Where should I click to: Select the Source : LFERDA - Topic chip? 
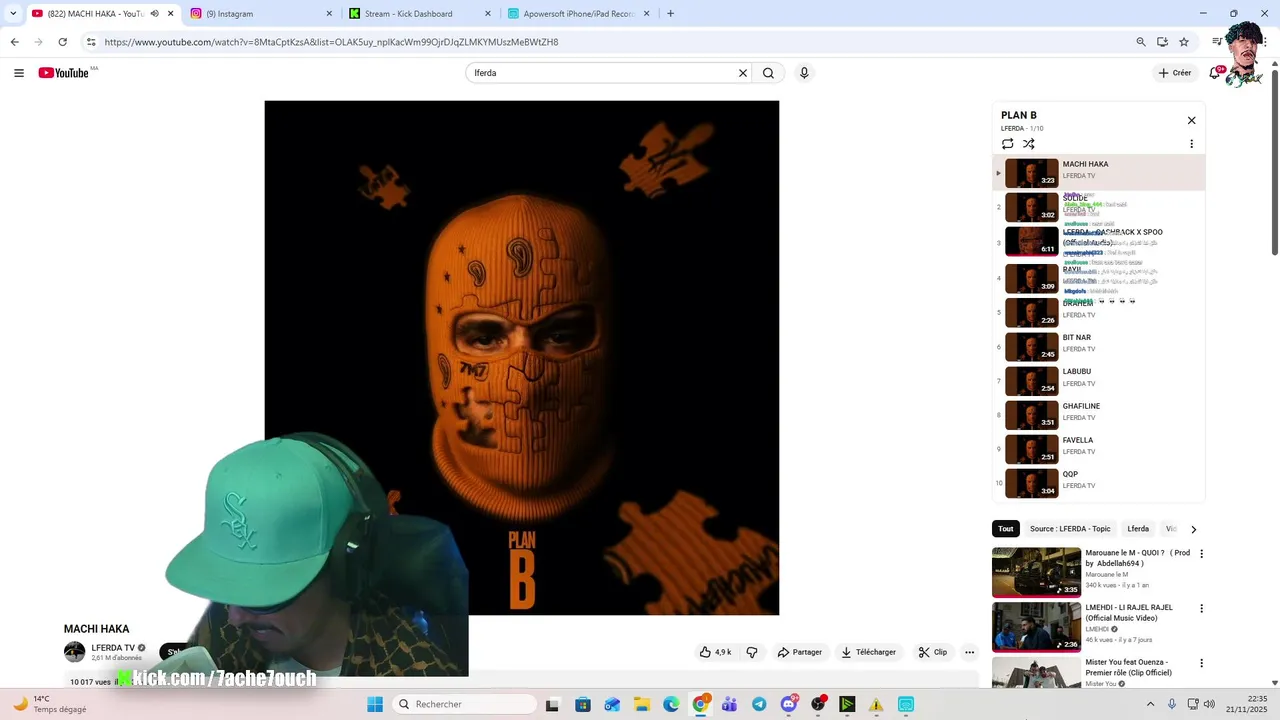[x=1070, y=529]
